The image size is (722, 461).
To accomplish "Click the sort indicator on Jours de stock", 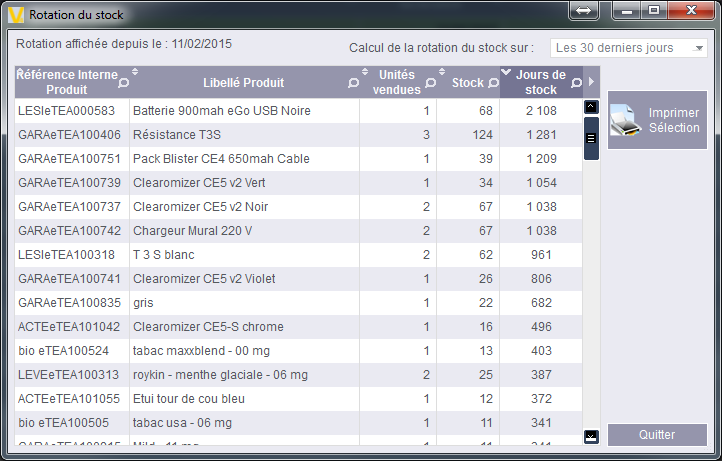I will (506, 72).
